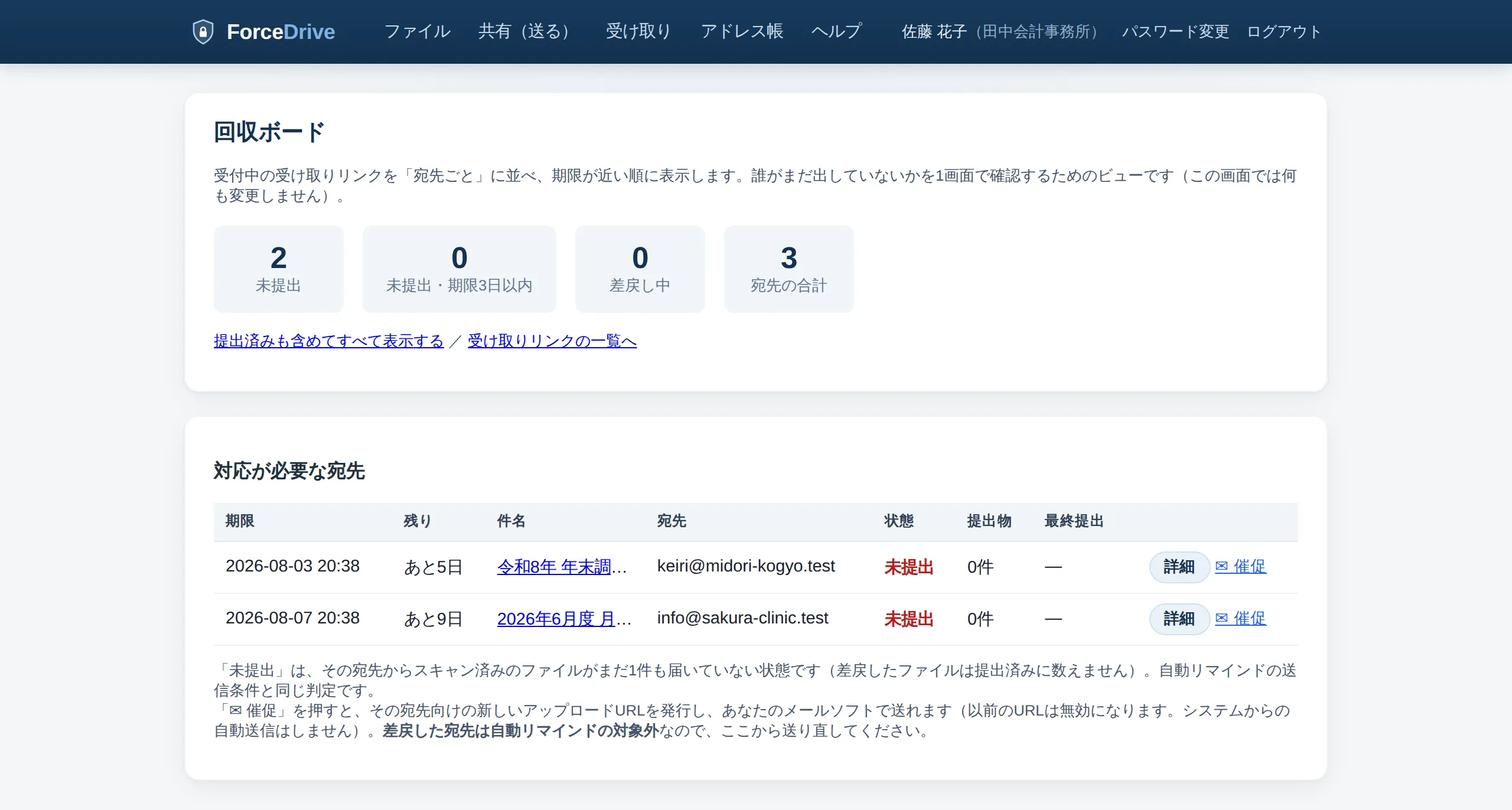Open the 受け取り menu item

(x=638, y=31)
